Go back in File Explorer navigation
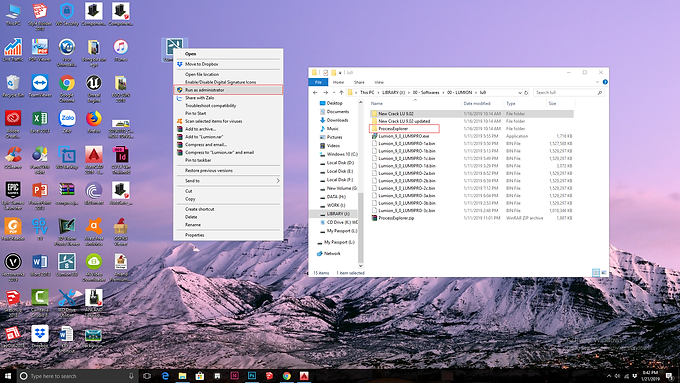 coord(315,92)
